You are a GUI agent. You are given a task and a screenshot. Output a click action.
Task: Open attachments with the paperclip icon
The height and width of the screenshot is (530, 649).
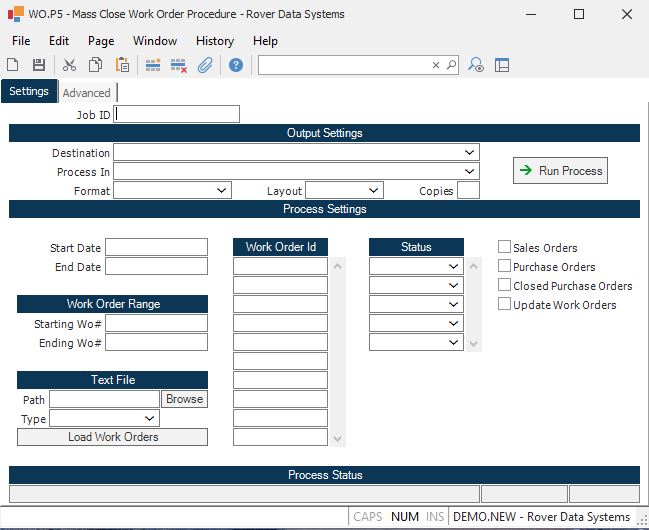[x=205, y=65]
